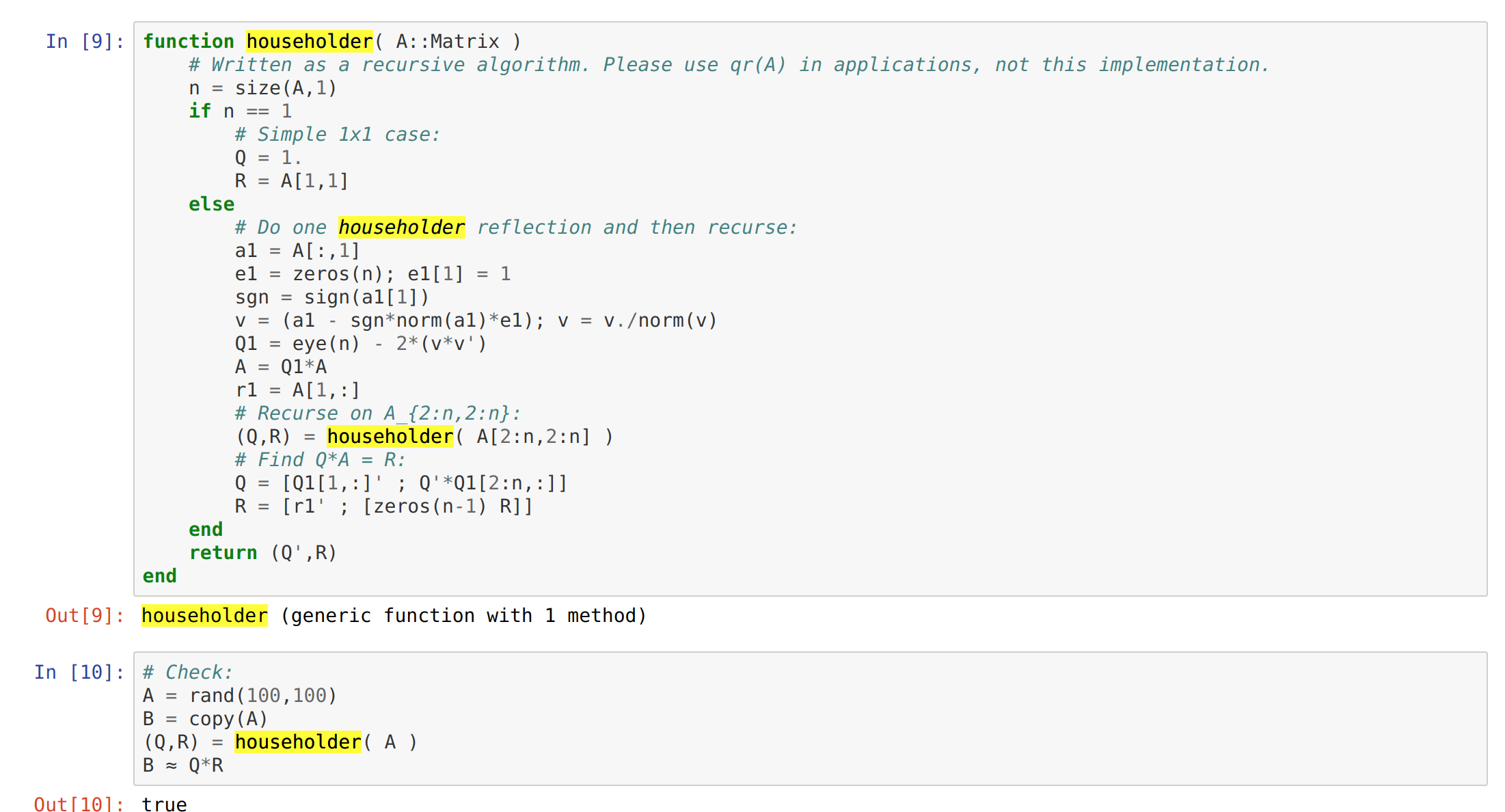Click highlighted householder in the reflection comment
This screenshot has height=812, width=1505.
[x=402, y=228]
